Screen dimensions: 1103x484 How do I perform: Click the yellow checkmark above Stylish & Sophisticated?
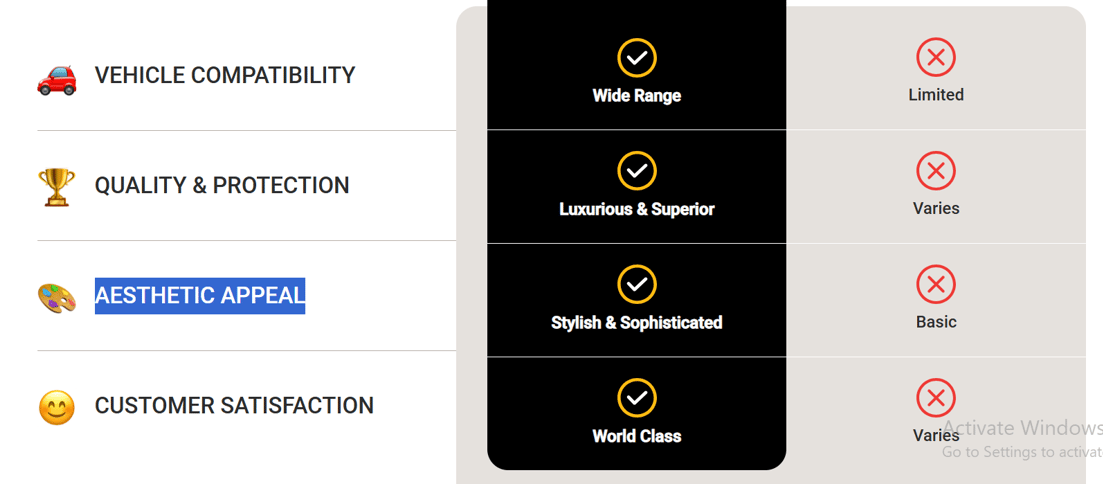tap(637, 284)
